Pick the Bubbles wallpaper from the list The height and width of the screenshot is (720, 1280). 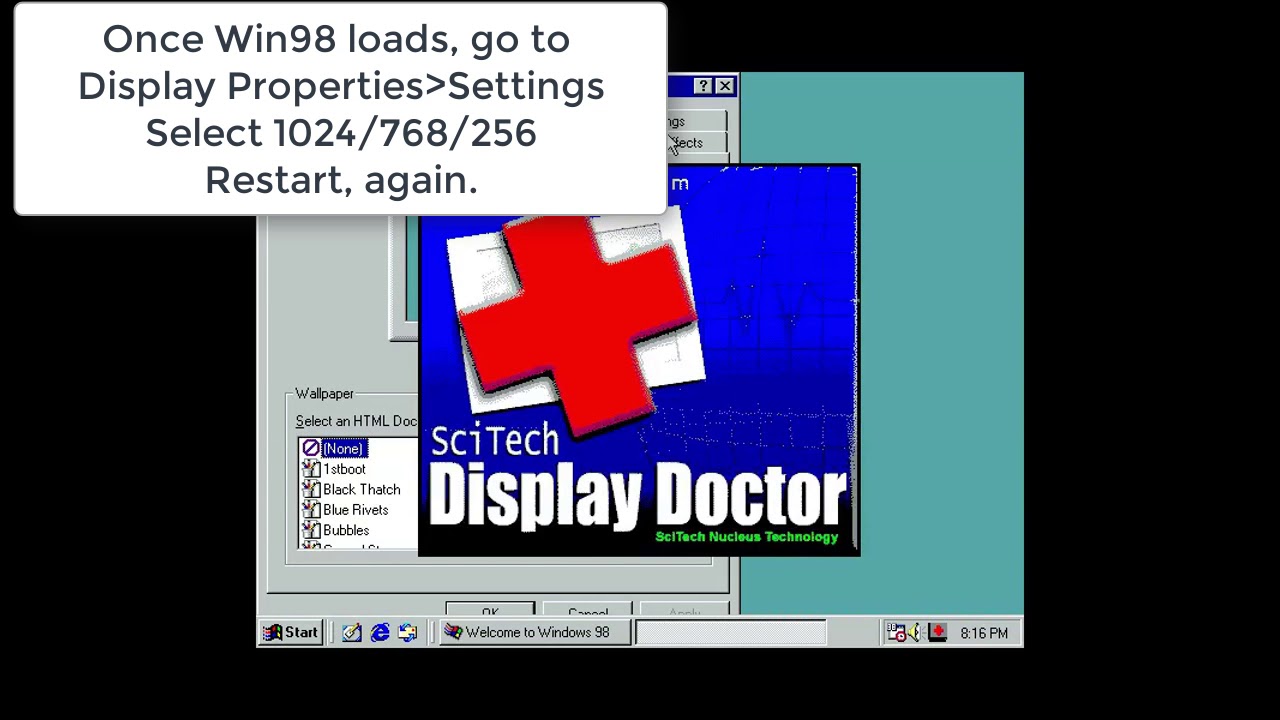tap(346, 530)
